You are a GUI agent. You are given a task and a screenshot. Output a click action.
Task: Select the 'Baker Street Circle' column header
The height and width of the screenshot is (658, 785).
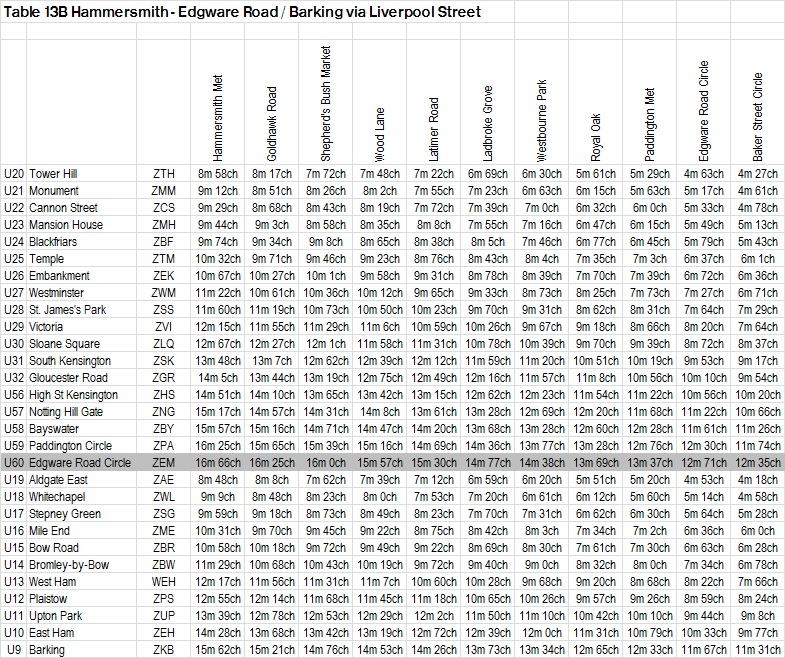tap(758, 117)
